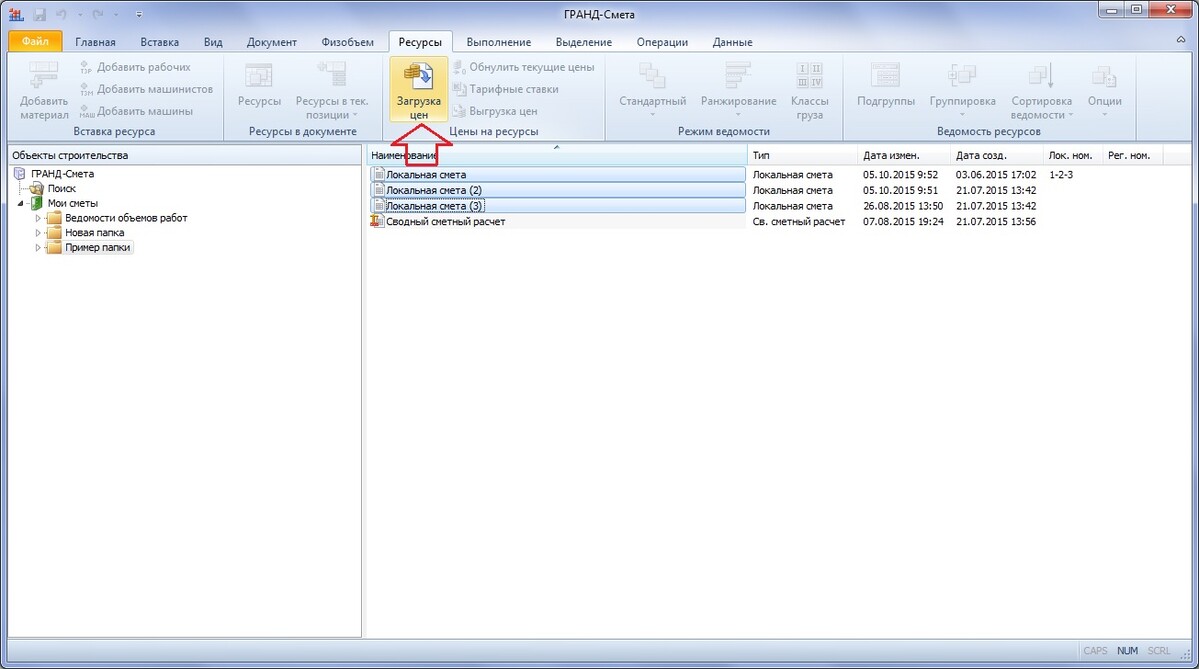Open the Файл menu

(x=35, y=41)
